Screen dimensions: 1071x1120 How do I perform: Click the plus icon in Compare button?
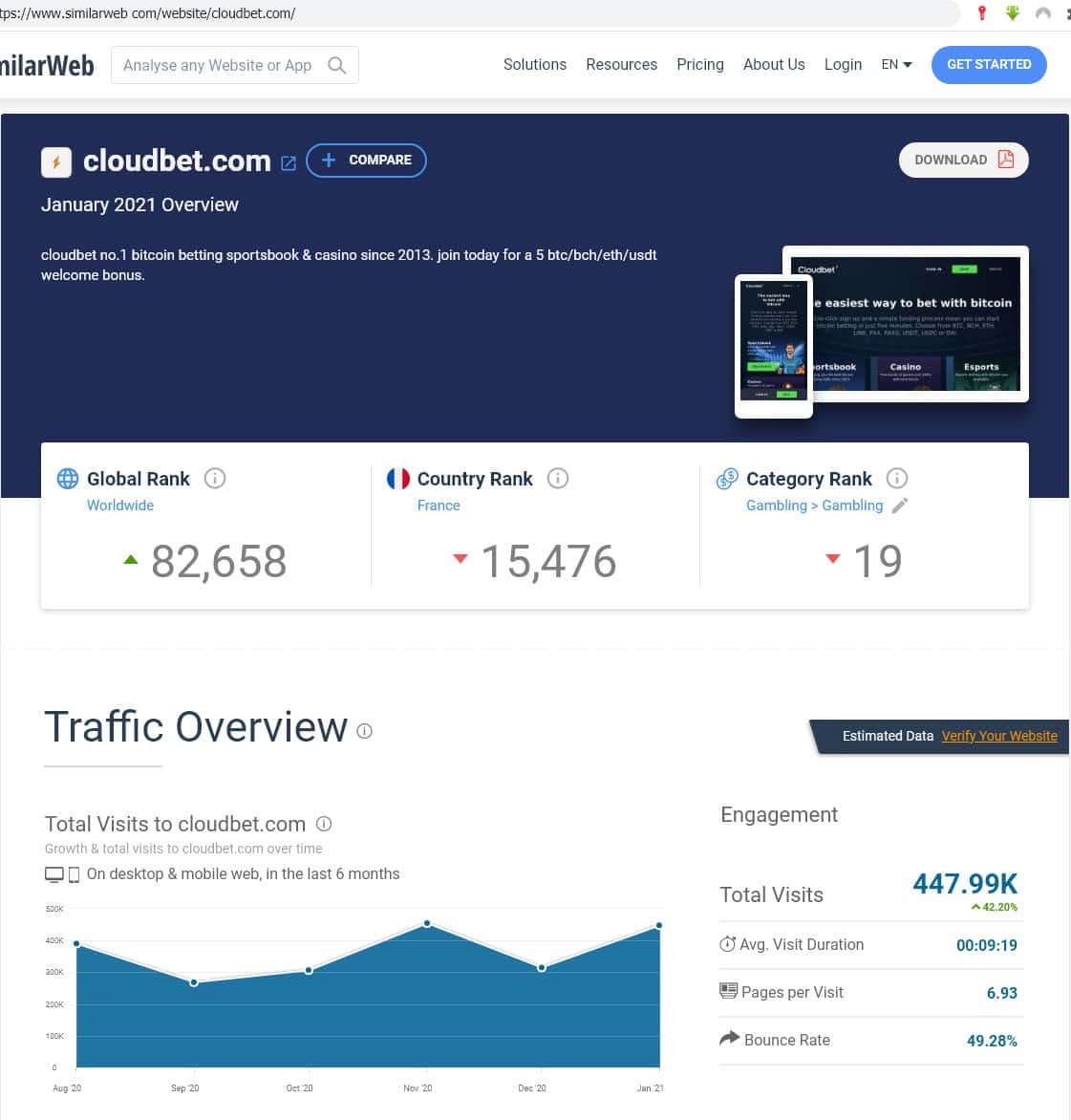coord(329,160)
